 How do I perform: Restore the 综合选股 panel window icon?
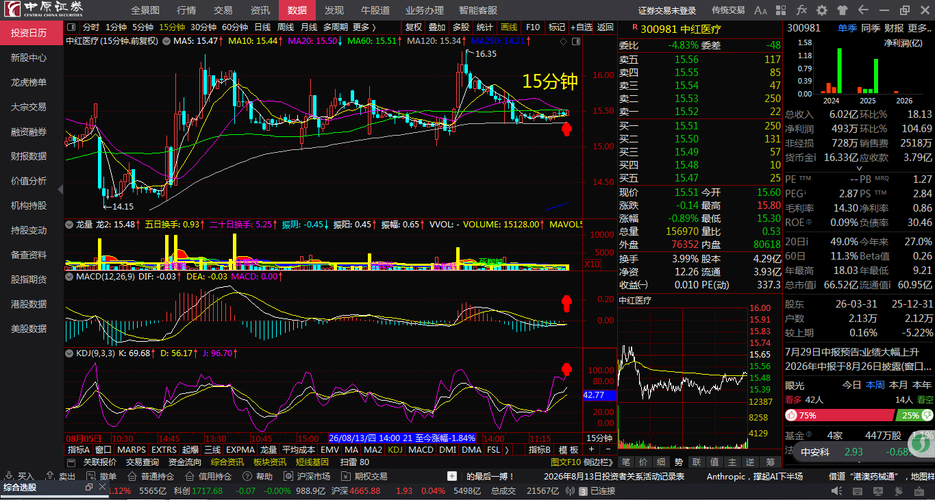(x=89, y=487)
